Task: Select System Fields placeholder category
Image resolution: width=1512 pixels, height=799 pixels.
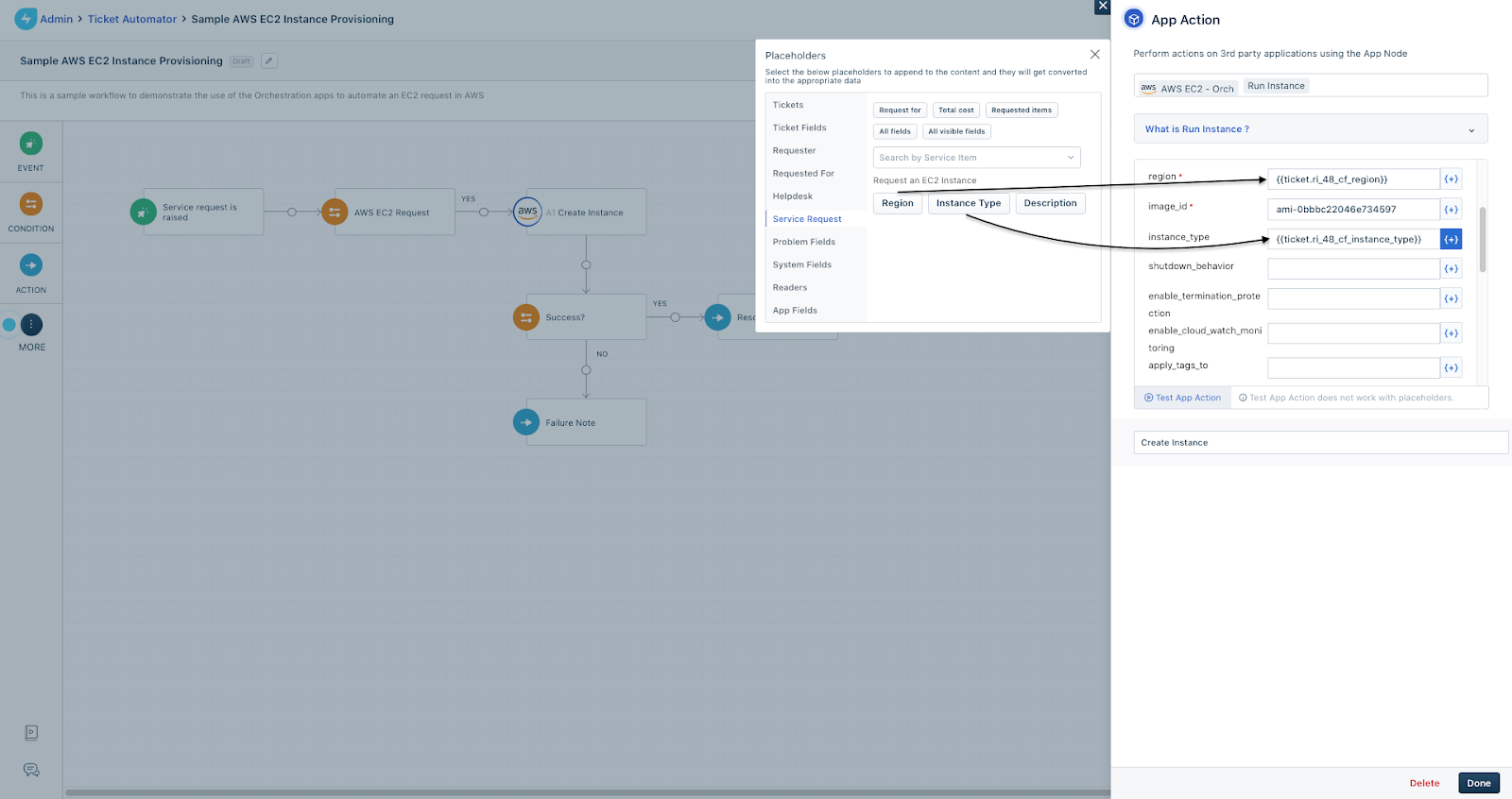Action: pyautogui.click(x=802, y=264)
